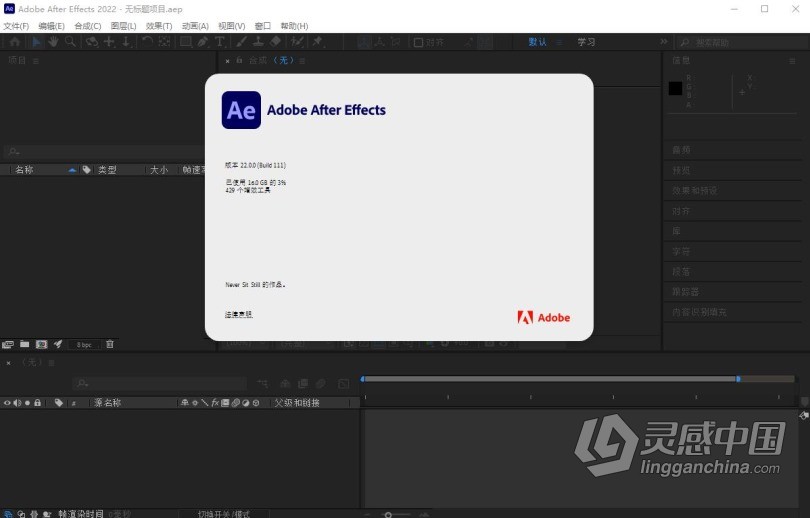810x518 pixels.
Task: Toggle motion blur switch in timeline
Action: pos(235,403)
